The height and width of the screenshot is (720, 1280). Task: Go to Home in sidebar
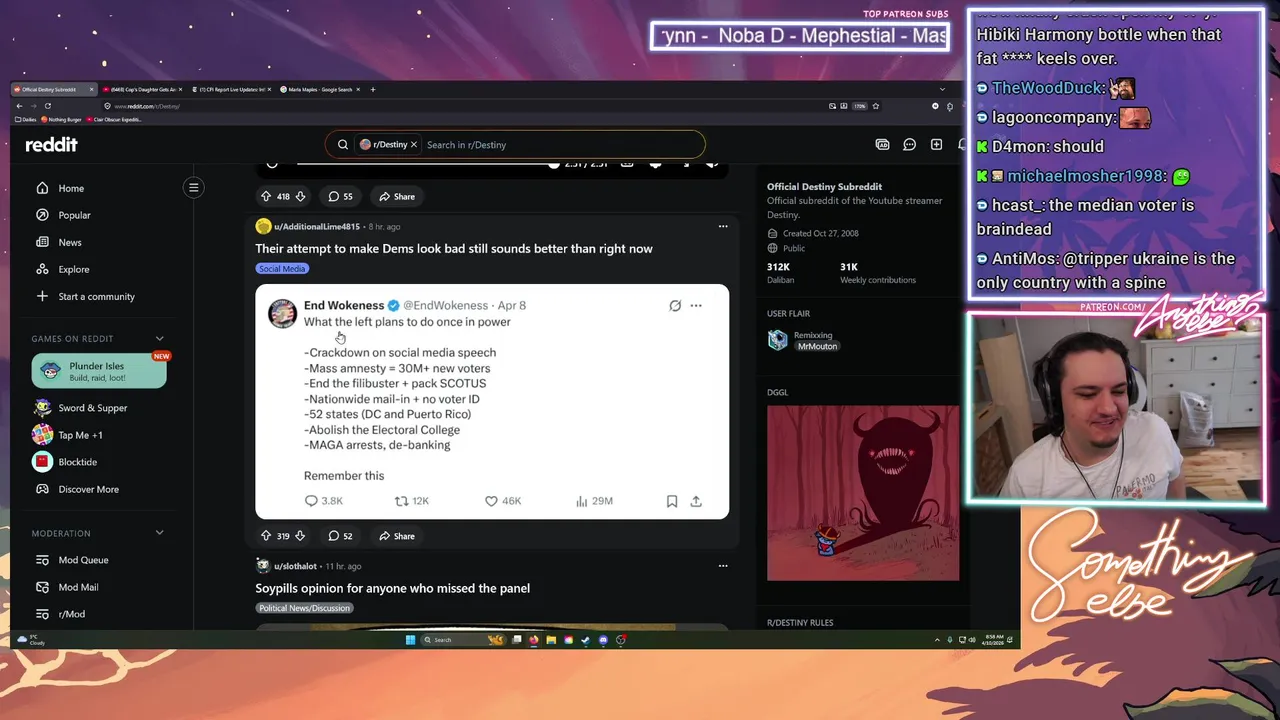coord(71,188)
